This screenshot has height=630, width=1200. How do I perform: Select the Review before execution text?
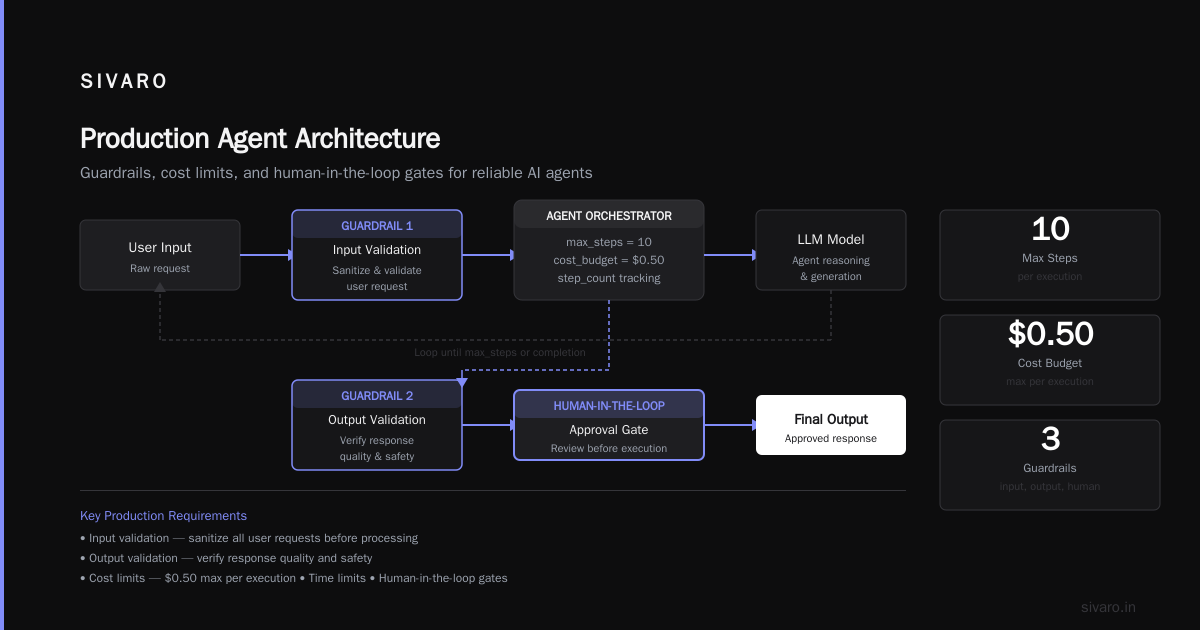pos(609,448)
